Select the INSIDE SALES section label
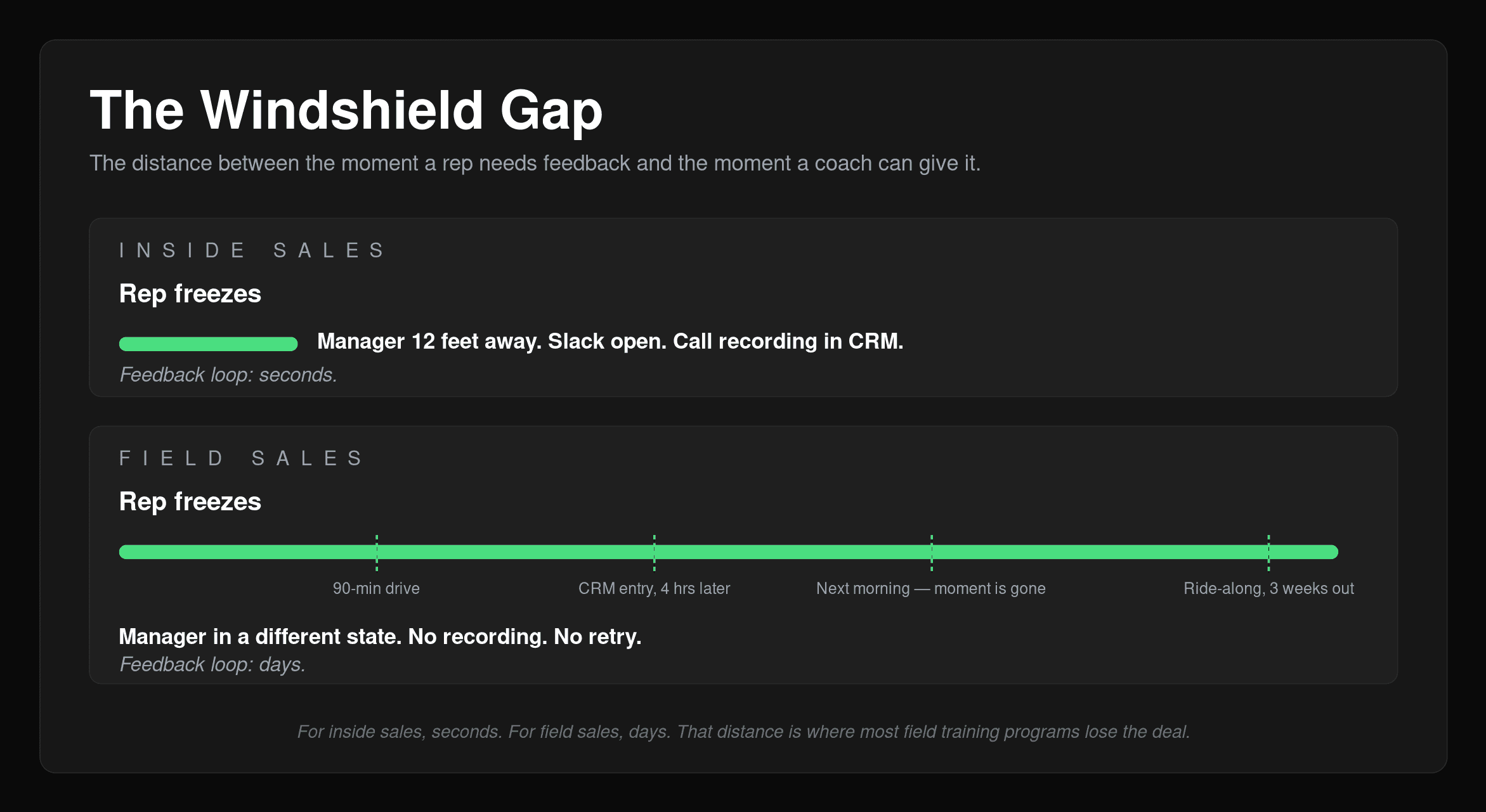 [x=252, y=250]
